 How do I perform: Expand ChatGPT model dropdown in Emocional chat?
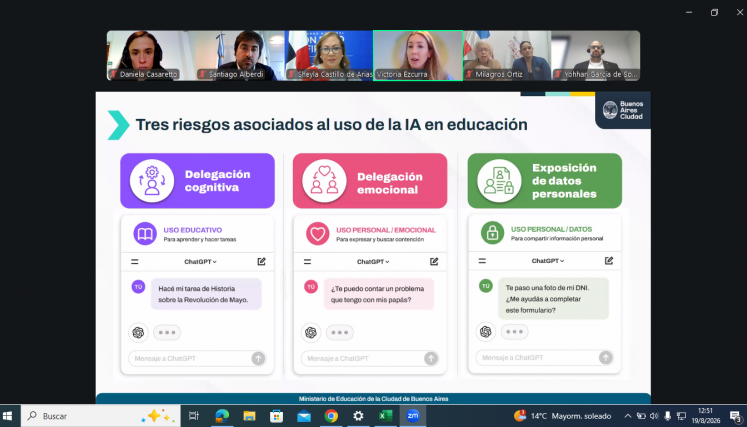pyautogui.click(x=373, y=262)
